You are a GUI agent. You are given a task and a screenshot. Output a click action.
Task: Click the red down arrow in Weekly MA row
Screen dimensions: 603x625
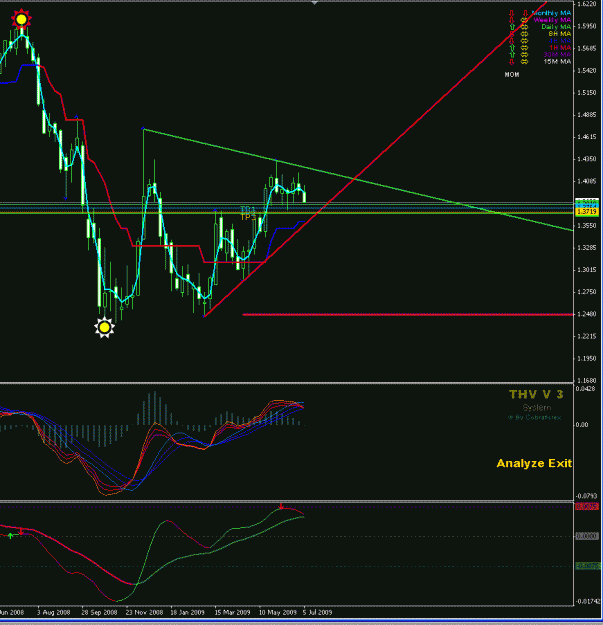coord(512,20)
